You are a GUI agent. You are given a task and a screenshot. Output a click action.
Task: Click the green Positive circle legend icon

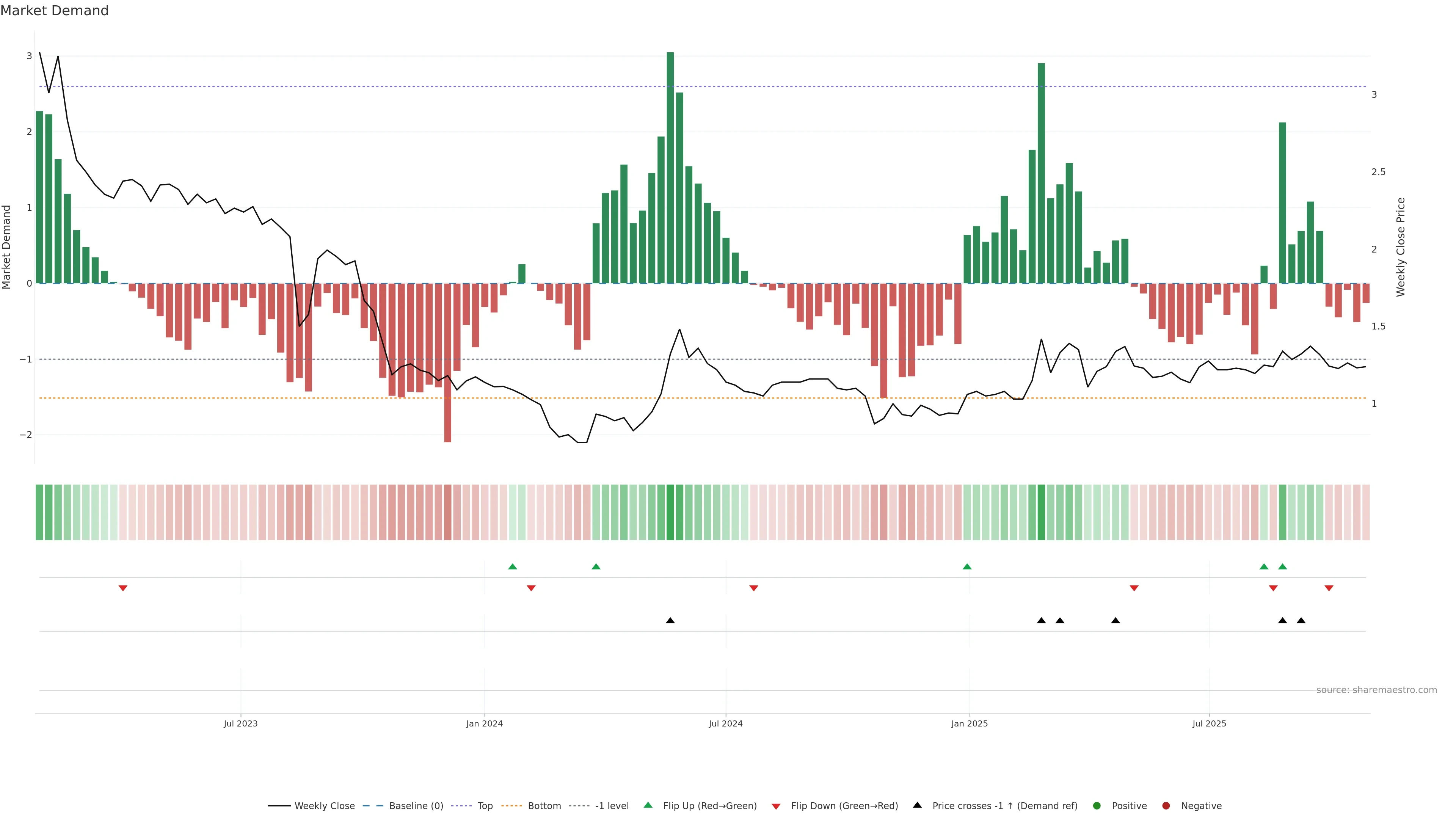(1097, 805)
